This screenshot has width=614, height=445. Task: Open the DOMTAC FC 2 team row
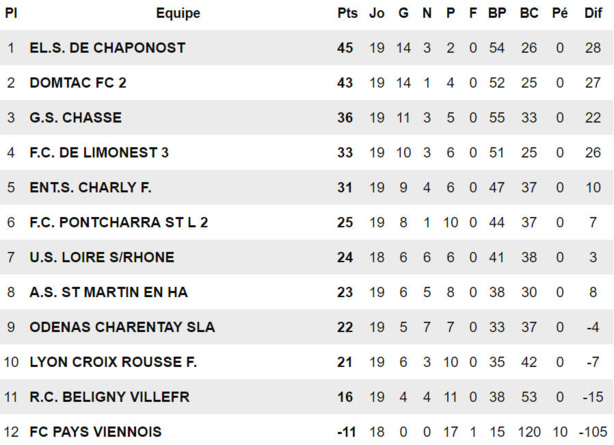tap(84, 83)
